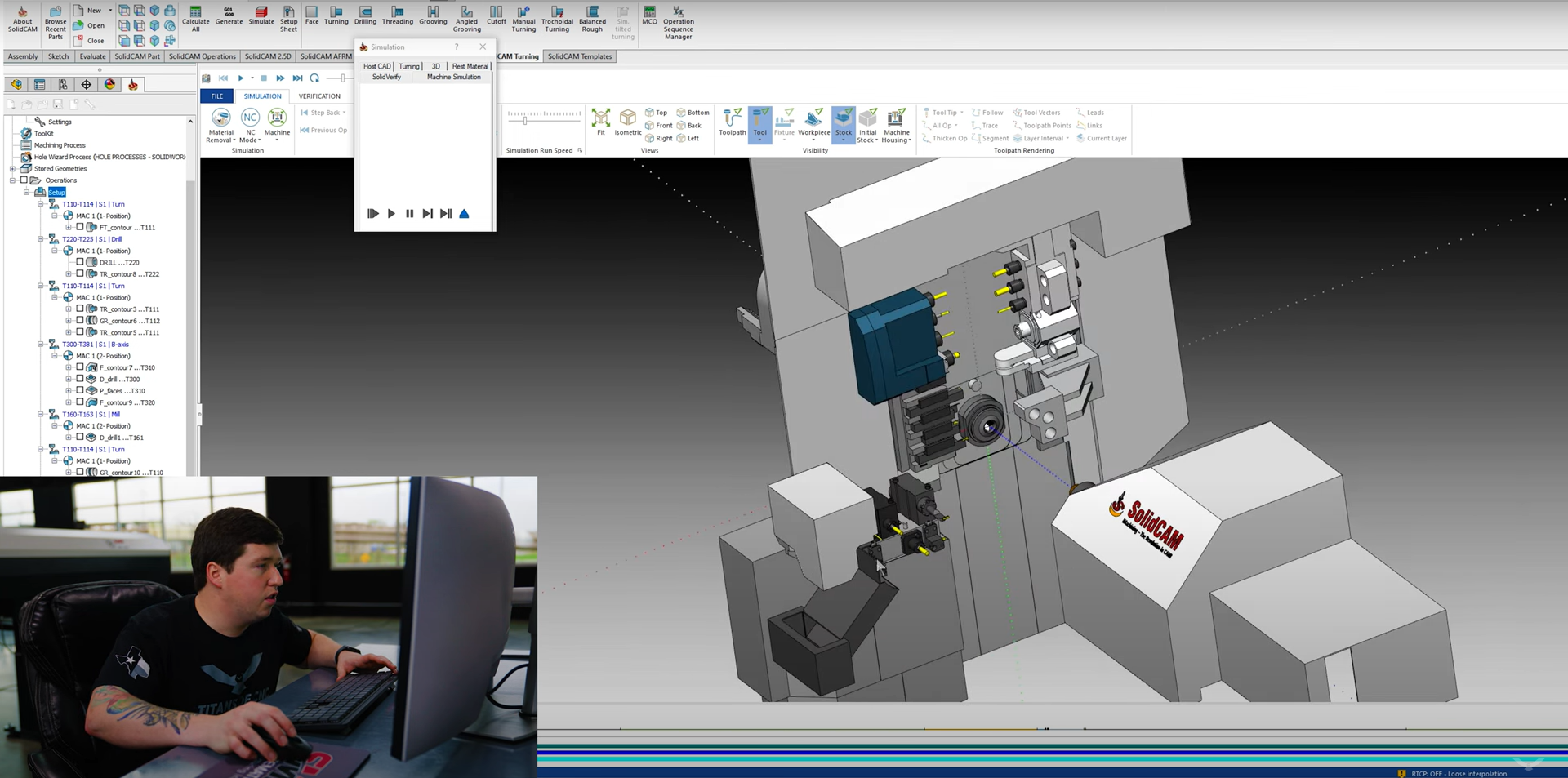Click the Step Back button
The width and height of the screenshot is (1568, 778).
click(x=324, y=113)
